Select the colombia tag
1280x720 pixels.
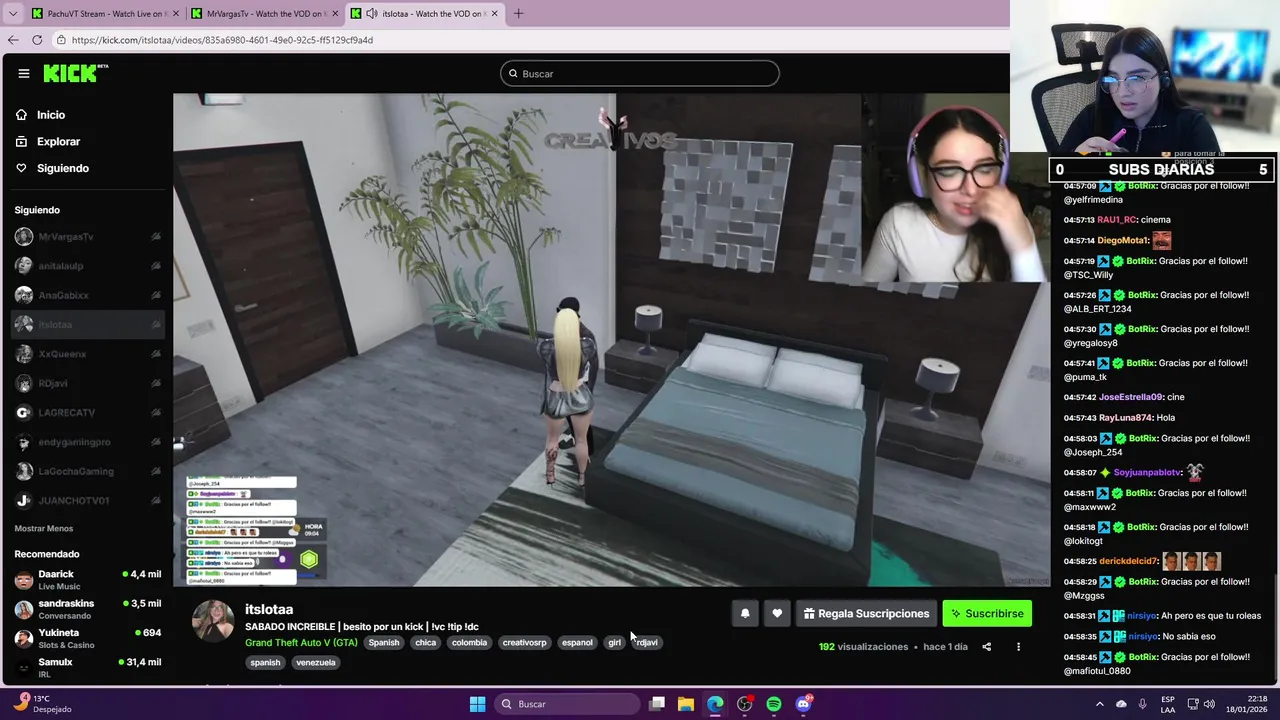pos(469,643)
